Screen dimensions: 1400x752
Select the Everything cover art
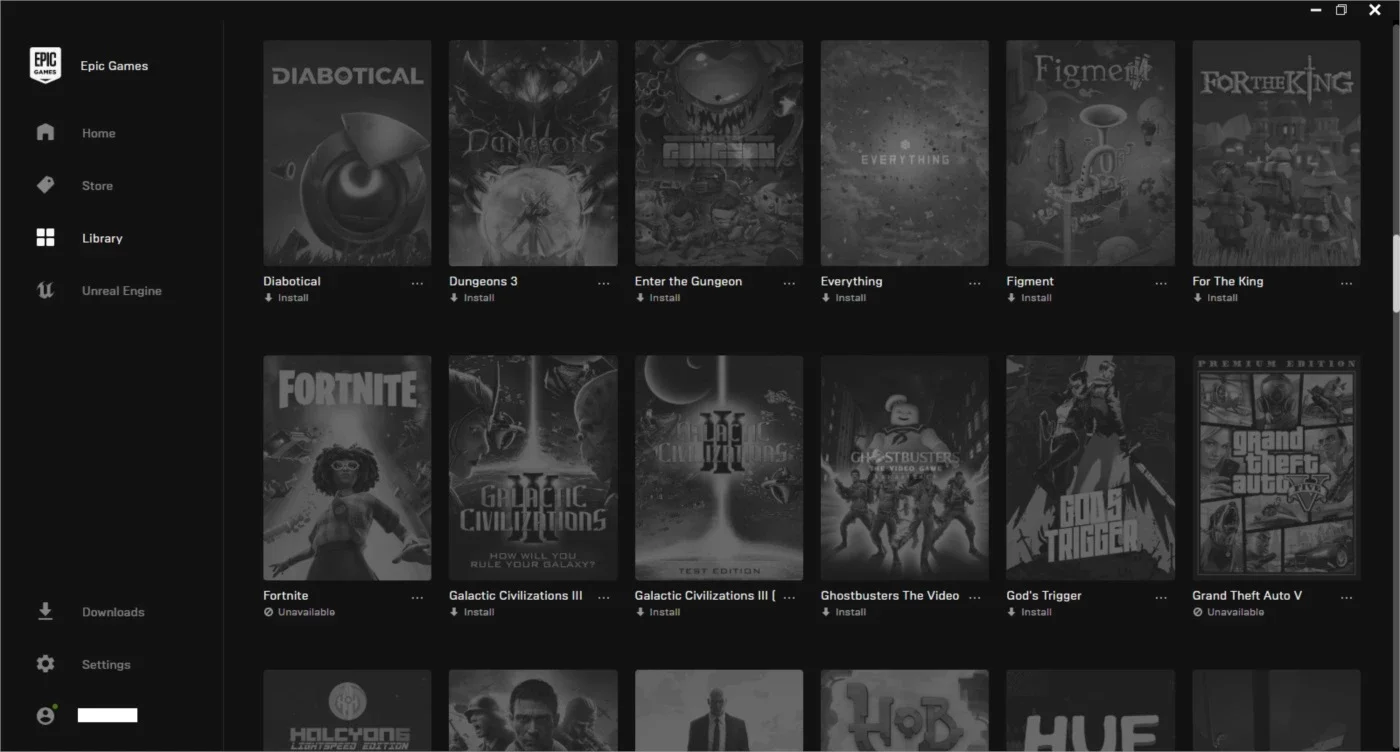[x=905, y=153]
